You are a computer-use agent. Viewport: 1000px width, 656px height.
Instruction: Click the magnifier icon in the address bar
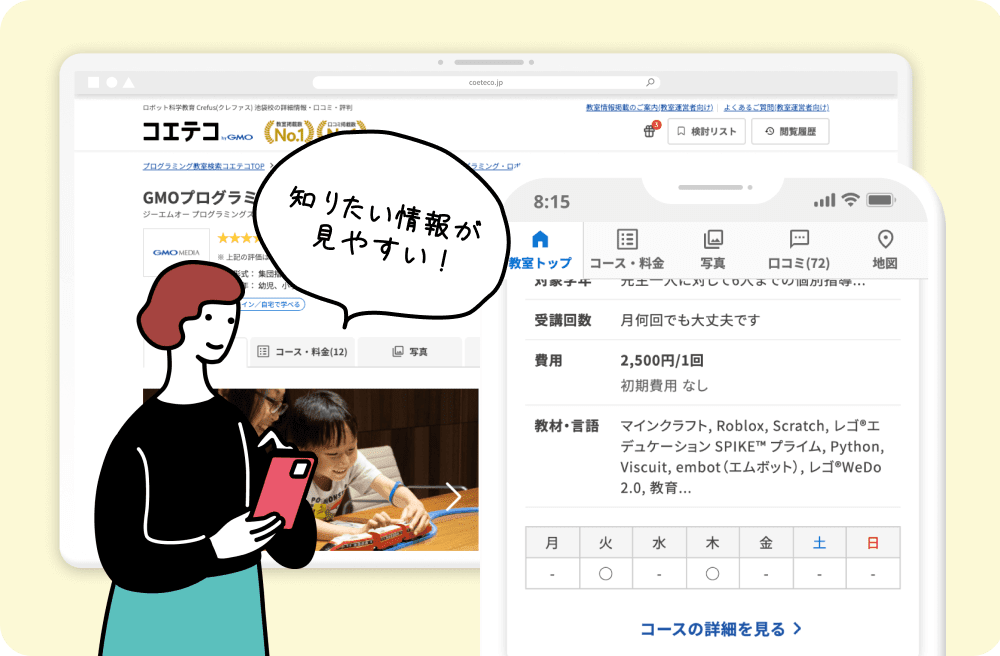pyautogui.click(x=651, y=81)
